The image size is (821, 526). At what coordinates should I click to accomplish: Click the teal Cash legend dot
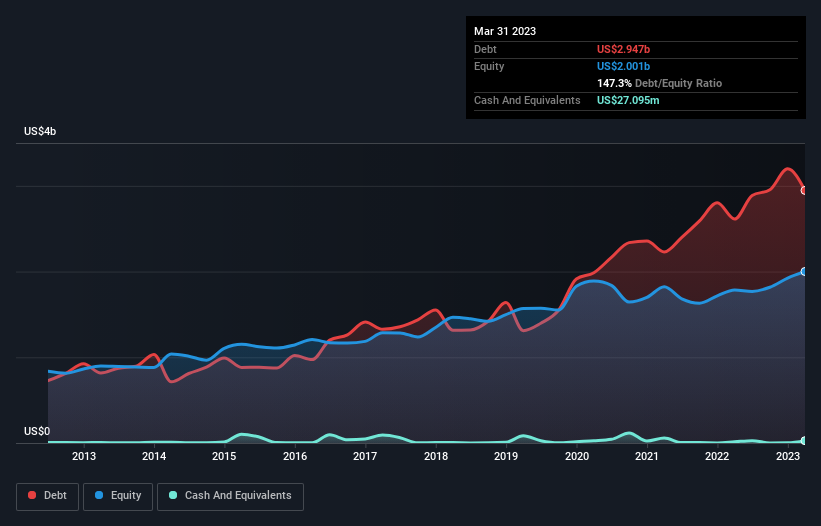tap(173, 495)
